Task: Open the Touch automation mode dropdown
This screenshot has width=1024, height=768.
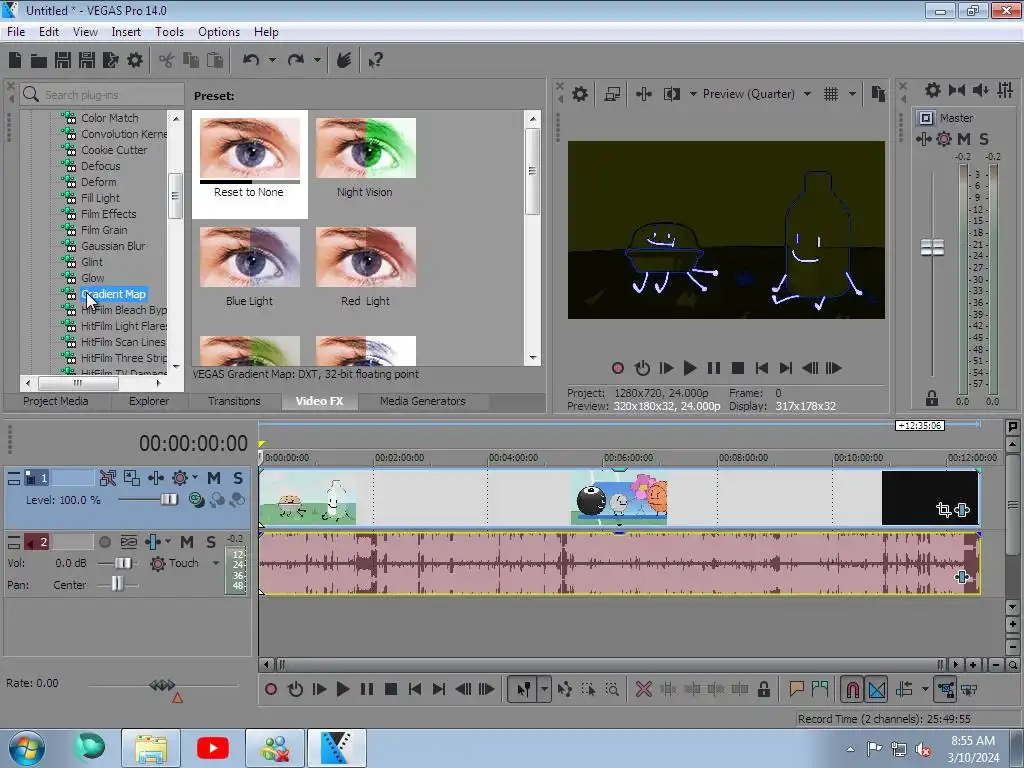Action: tap(216, 563)
